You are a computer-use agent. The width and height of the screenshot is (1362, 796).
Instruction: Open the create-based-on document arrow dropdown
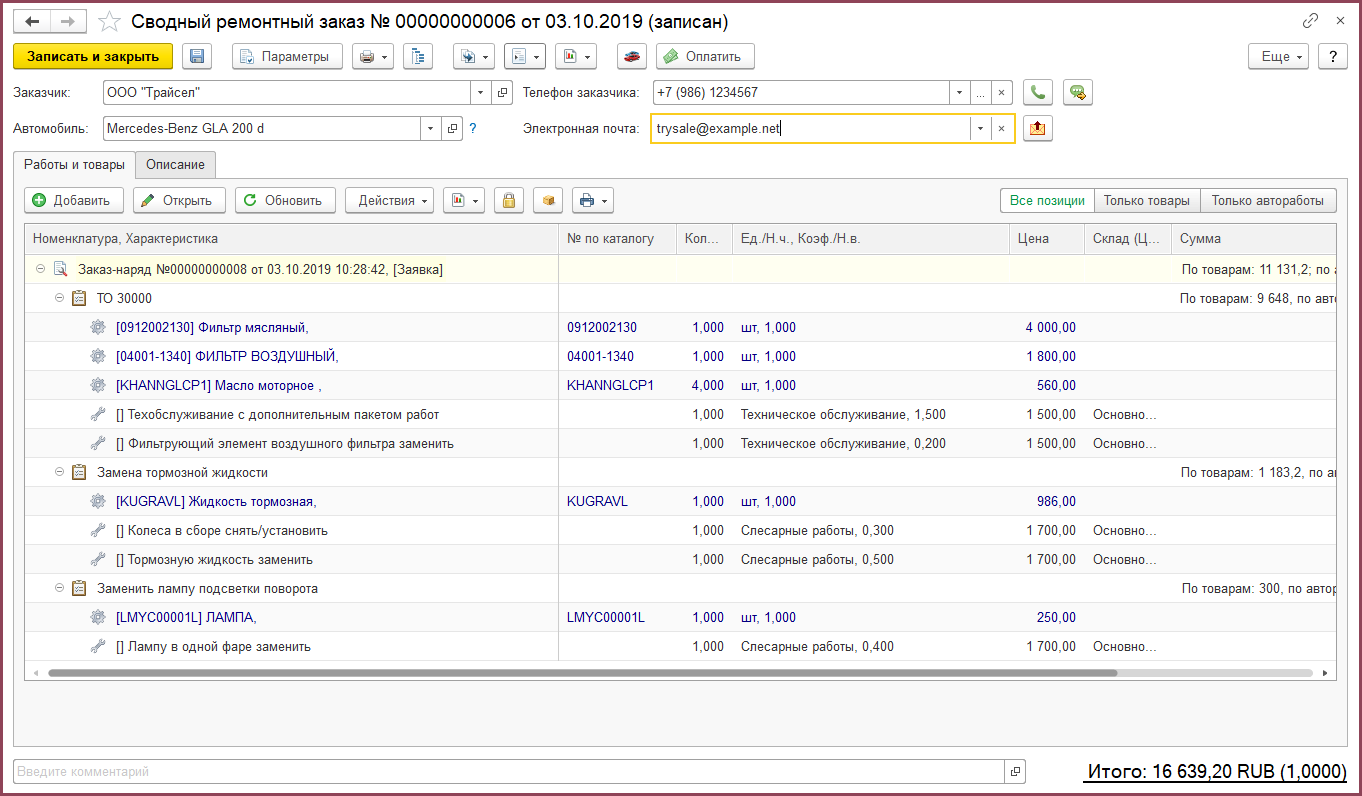point(474,57)
